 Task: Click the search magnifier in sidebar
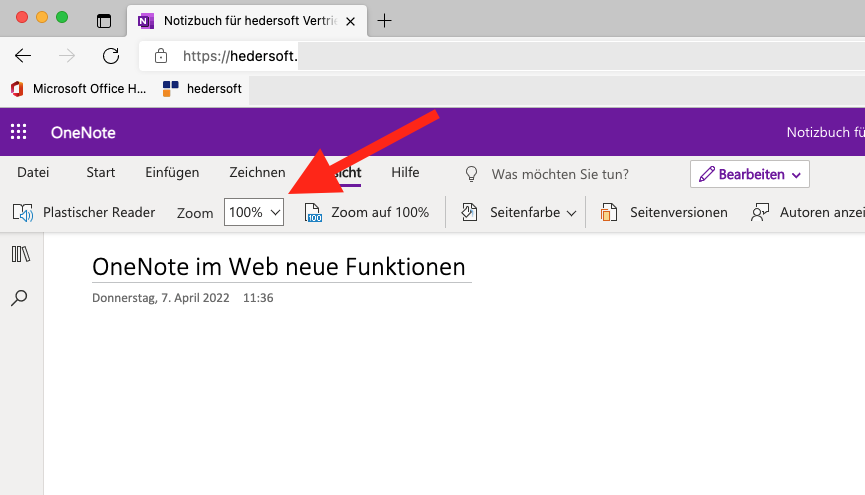point(19,298)
